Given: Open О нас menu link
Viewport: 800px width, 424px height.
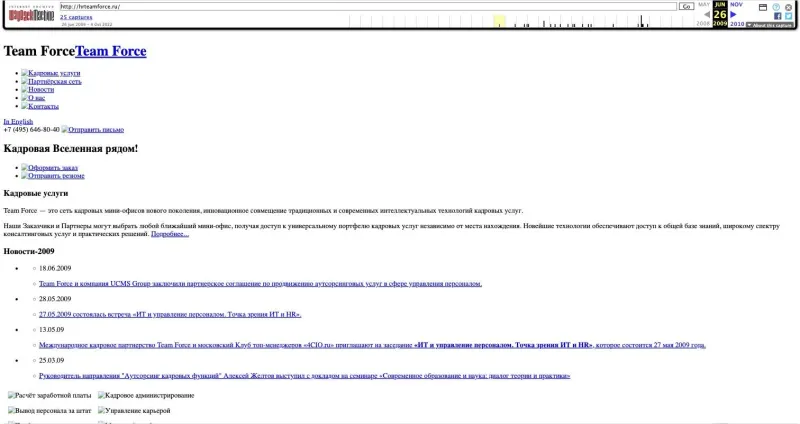Looking at the screenshot, I should [x=33, y=97].
